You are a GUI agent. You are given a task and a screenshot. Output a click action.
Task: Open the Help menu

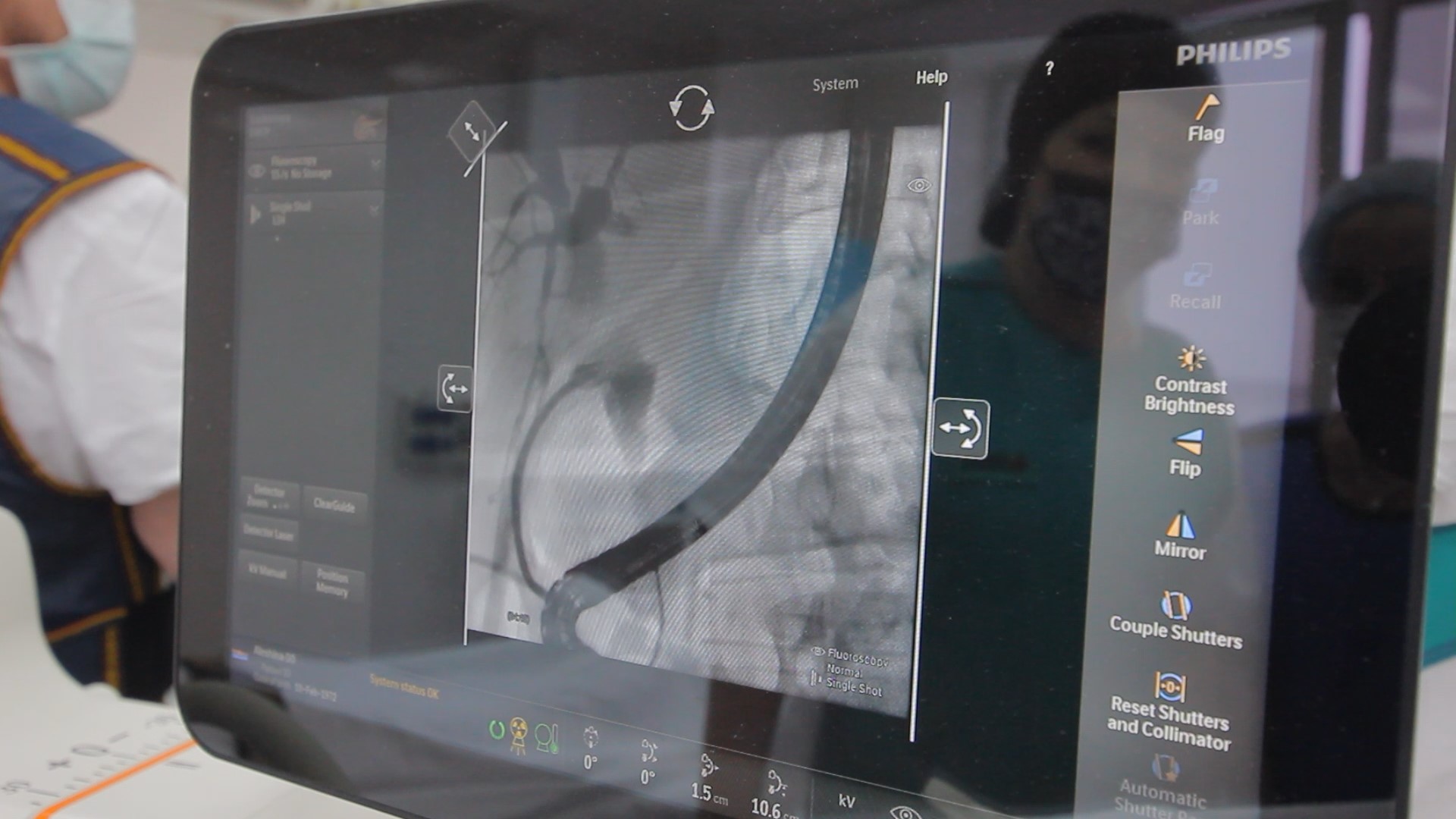(931, 77)
